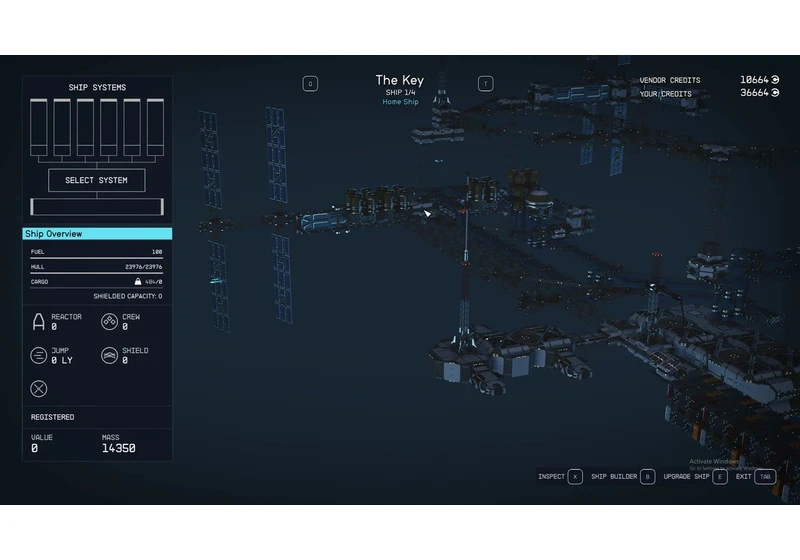
Task: Click the vendor credits value 10664
Action: (x=754, y=80)
